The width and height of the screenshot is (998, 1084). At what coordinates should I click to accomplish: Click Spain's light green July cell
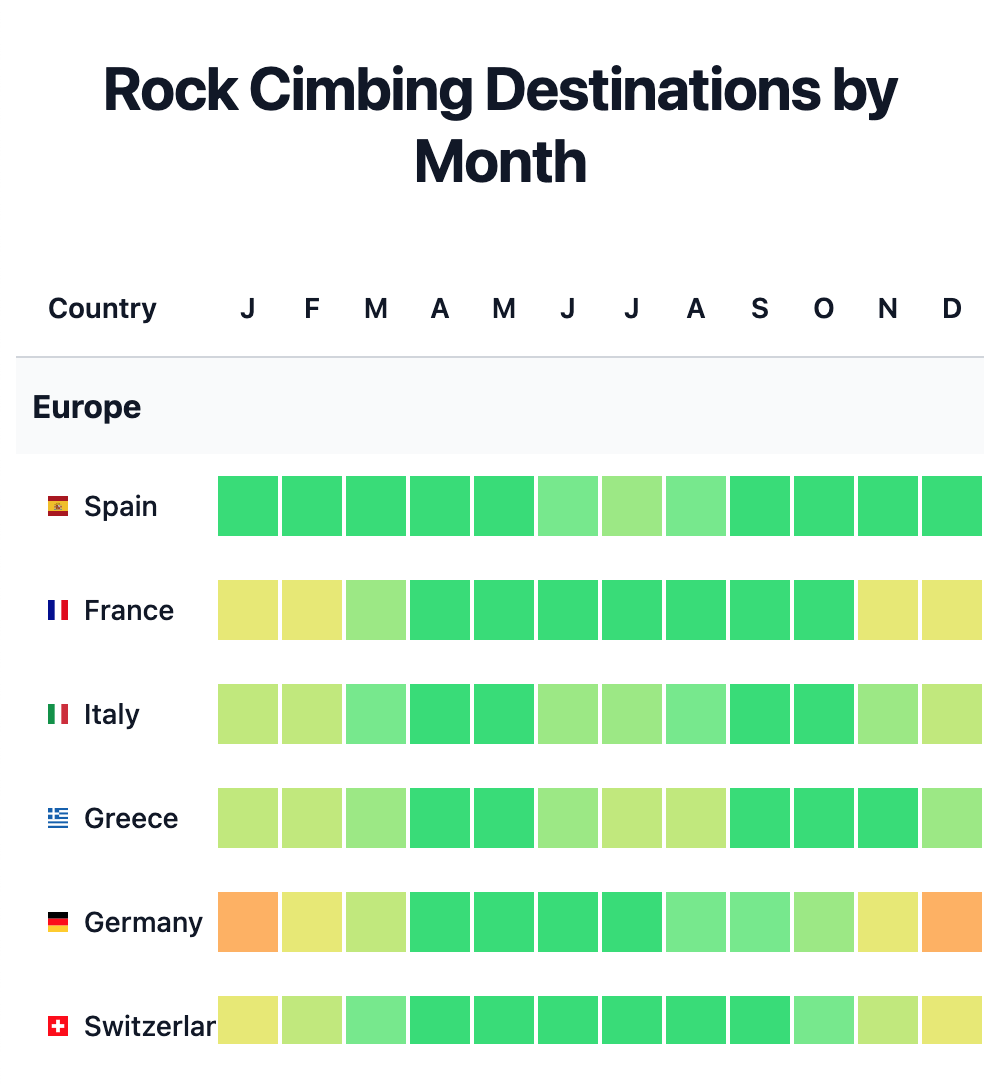tap(631, 506)
